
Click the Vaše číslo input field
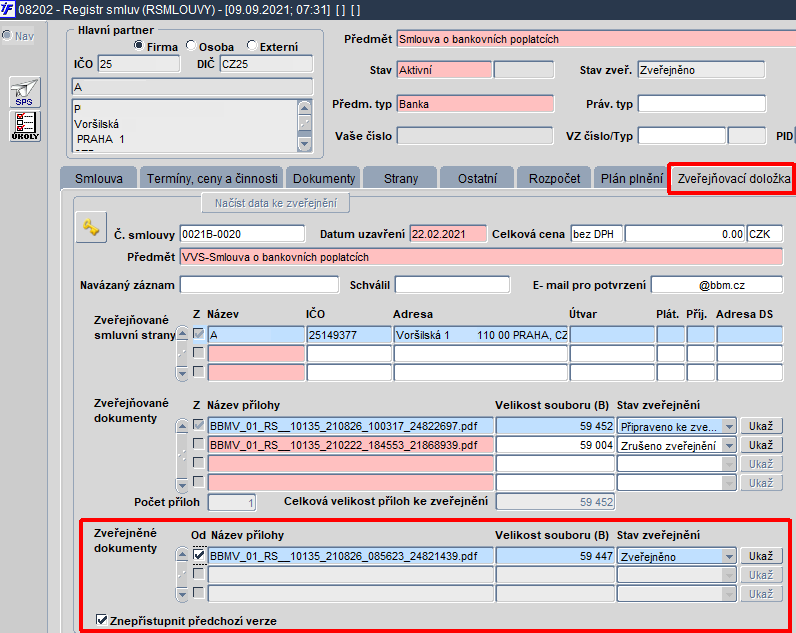click(x=475, y=136)
